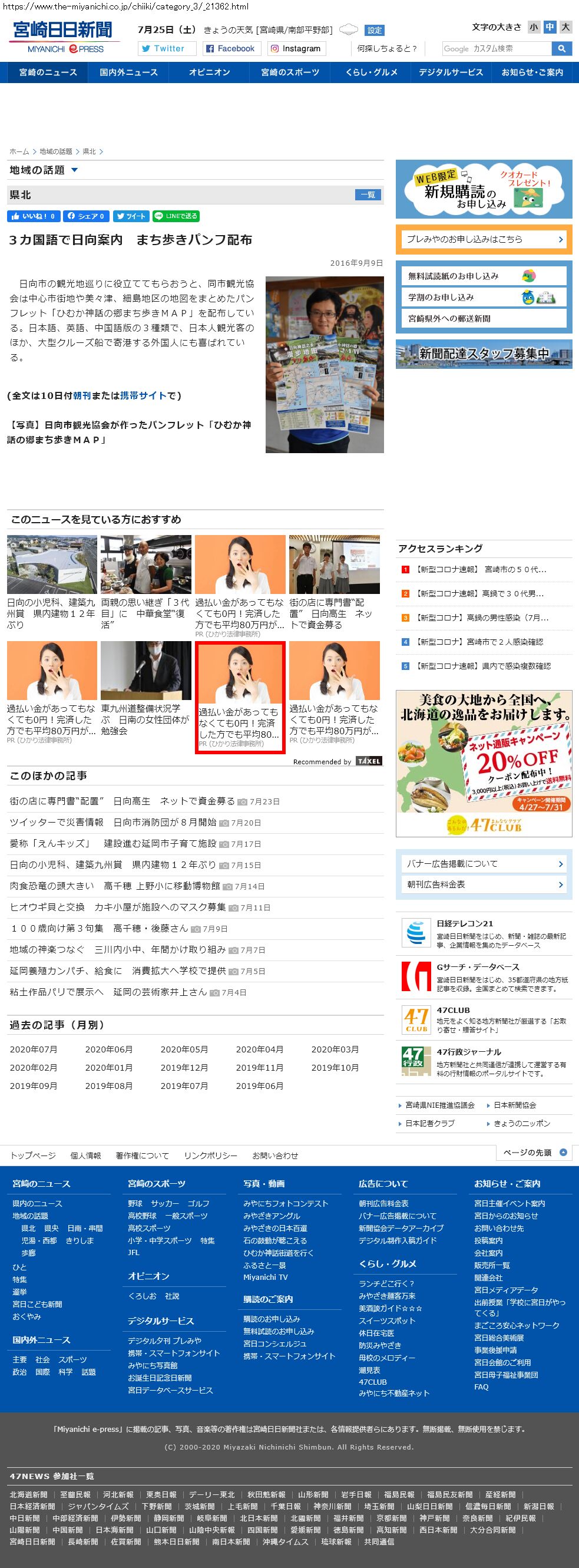Set text size to 小

(534, 27)
